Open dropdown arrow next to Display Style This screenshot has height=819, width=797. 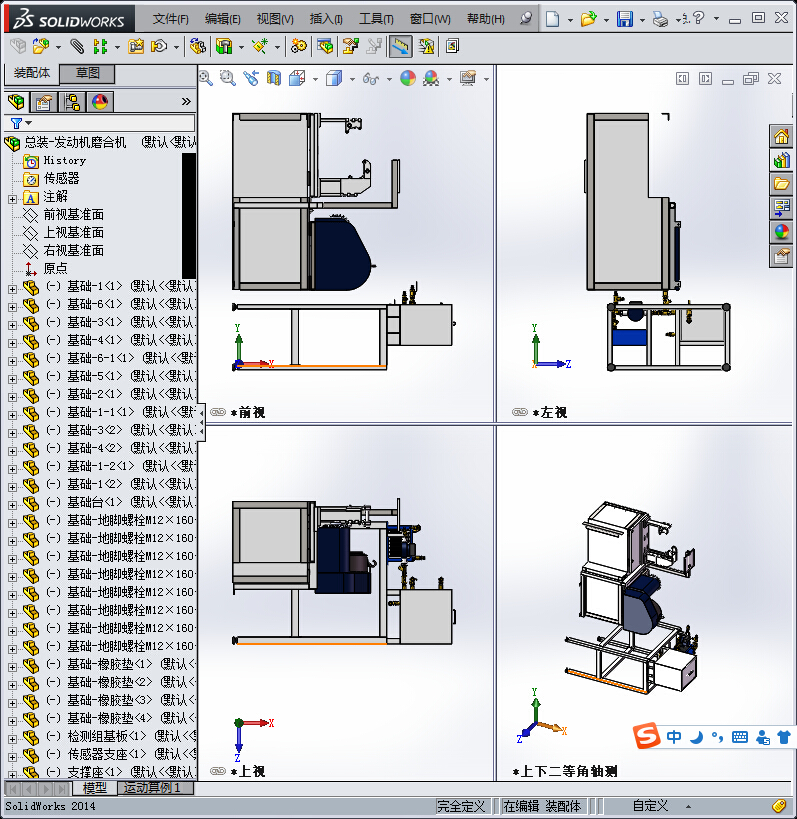(x=353, y=79)
